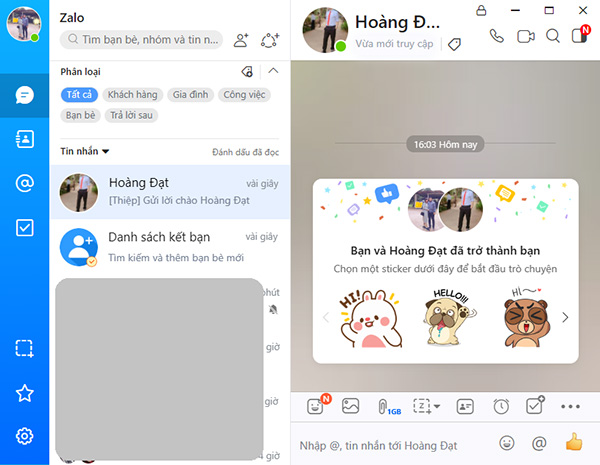Click the lock icon in title bar
Screen dimensions: 600x465
click(481, 10)
